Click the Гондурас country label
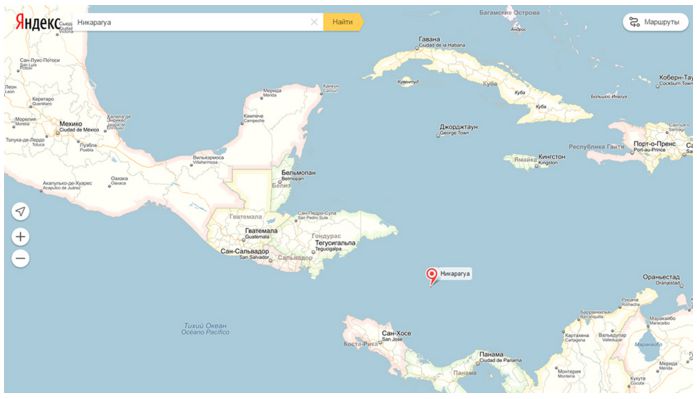 point(326,236)
